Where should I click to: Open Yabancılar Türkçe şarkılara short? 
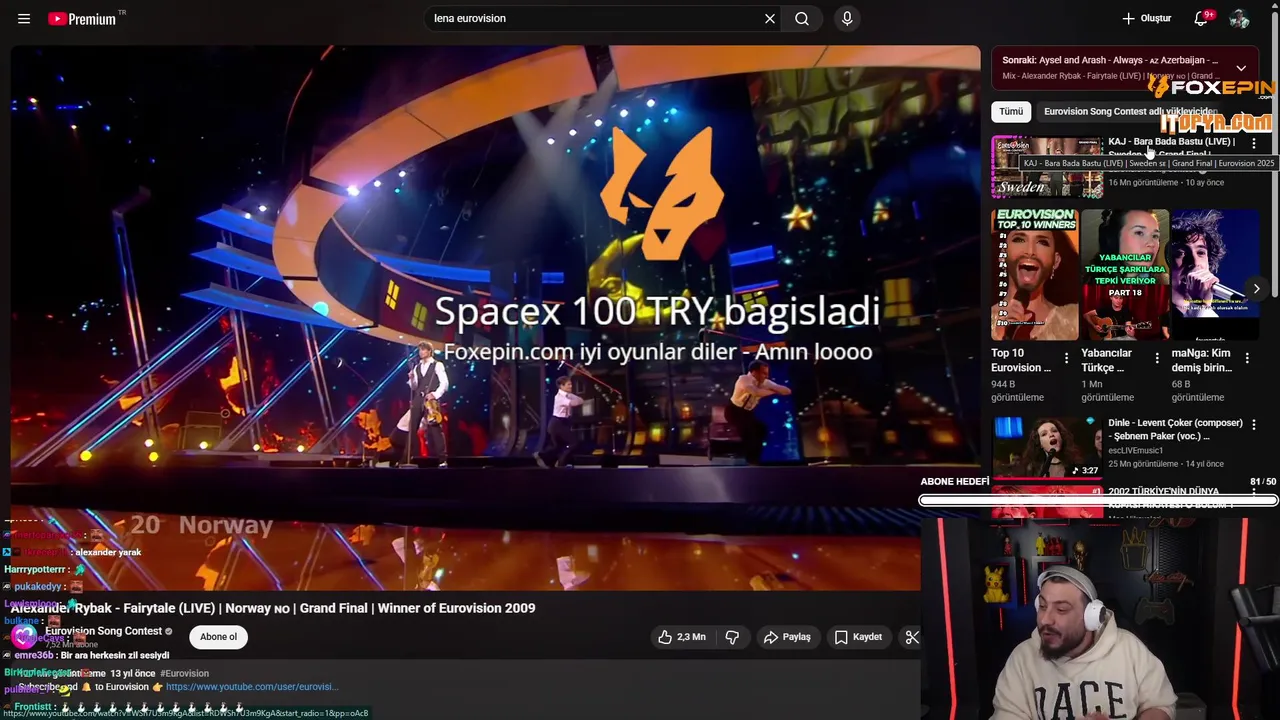point(1125,275)
